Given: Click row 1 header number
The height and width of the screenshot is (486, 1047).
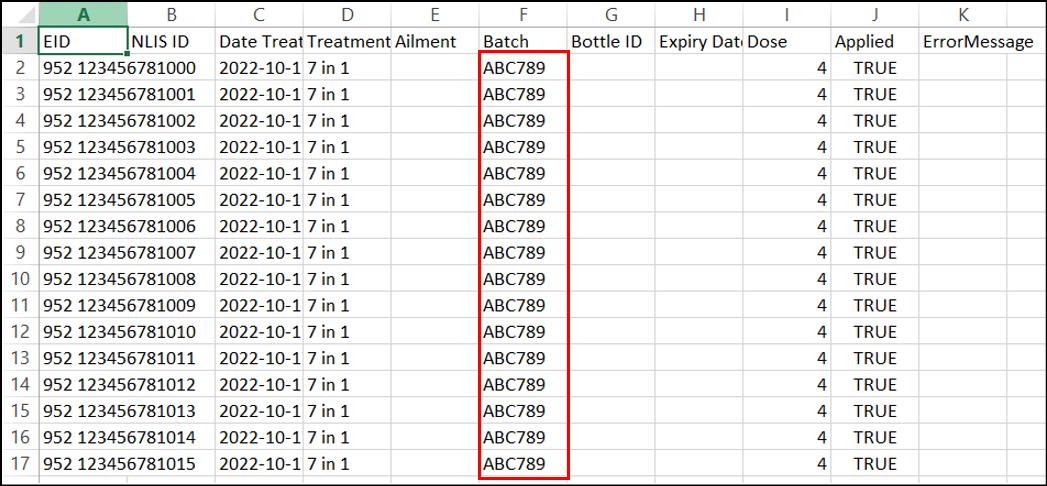Looking at the screenshot, I should (x=19, y=42).
